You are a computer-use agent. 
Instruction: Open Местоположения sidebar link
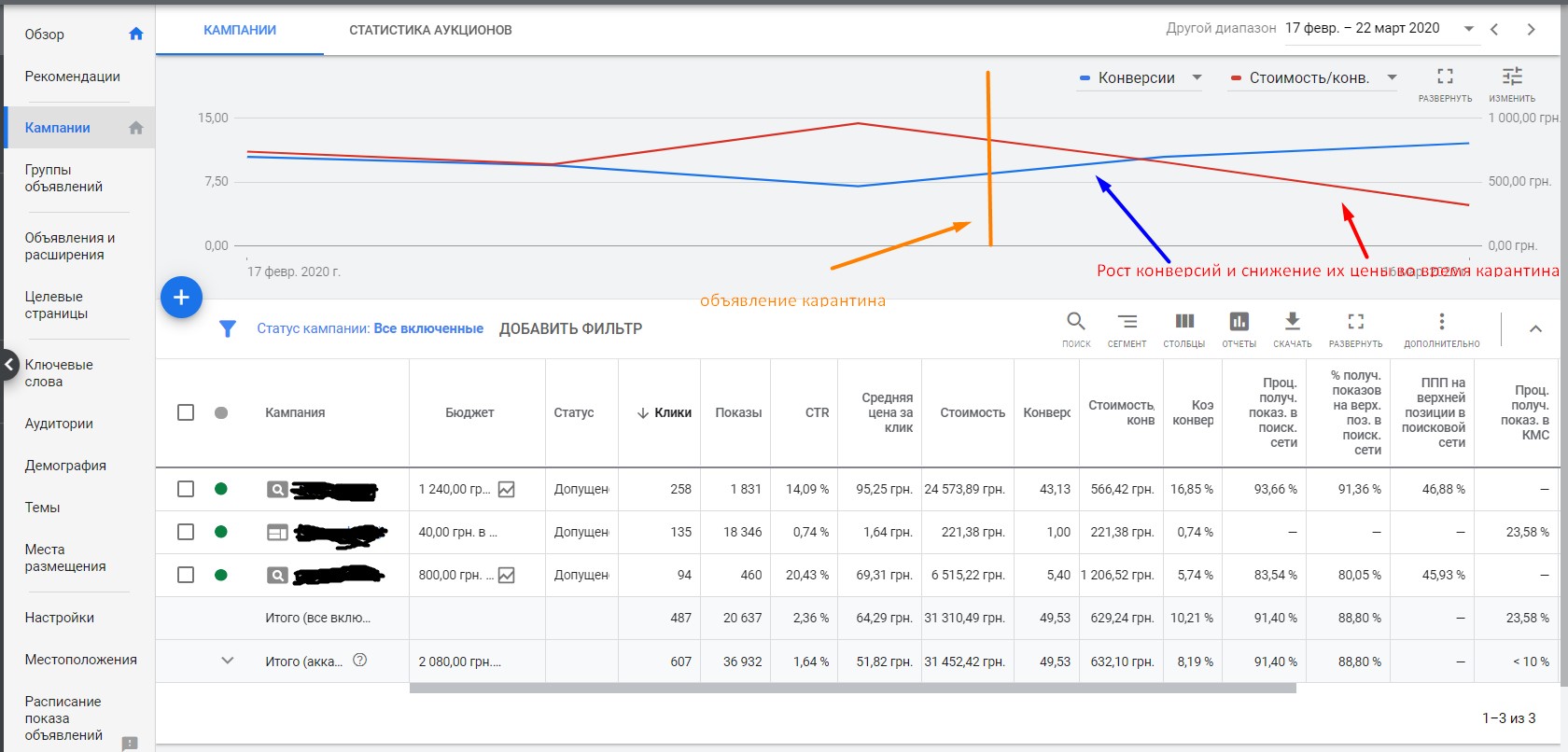click(x=81, y=660)
